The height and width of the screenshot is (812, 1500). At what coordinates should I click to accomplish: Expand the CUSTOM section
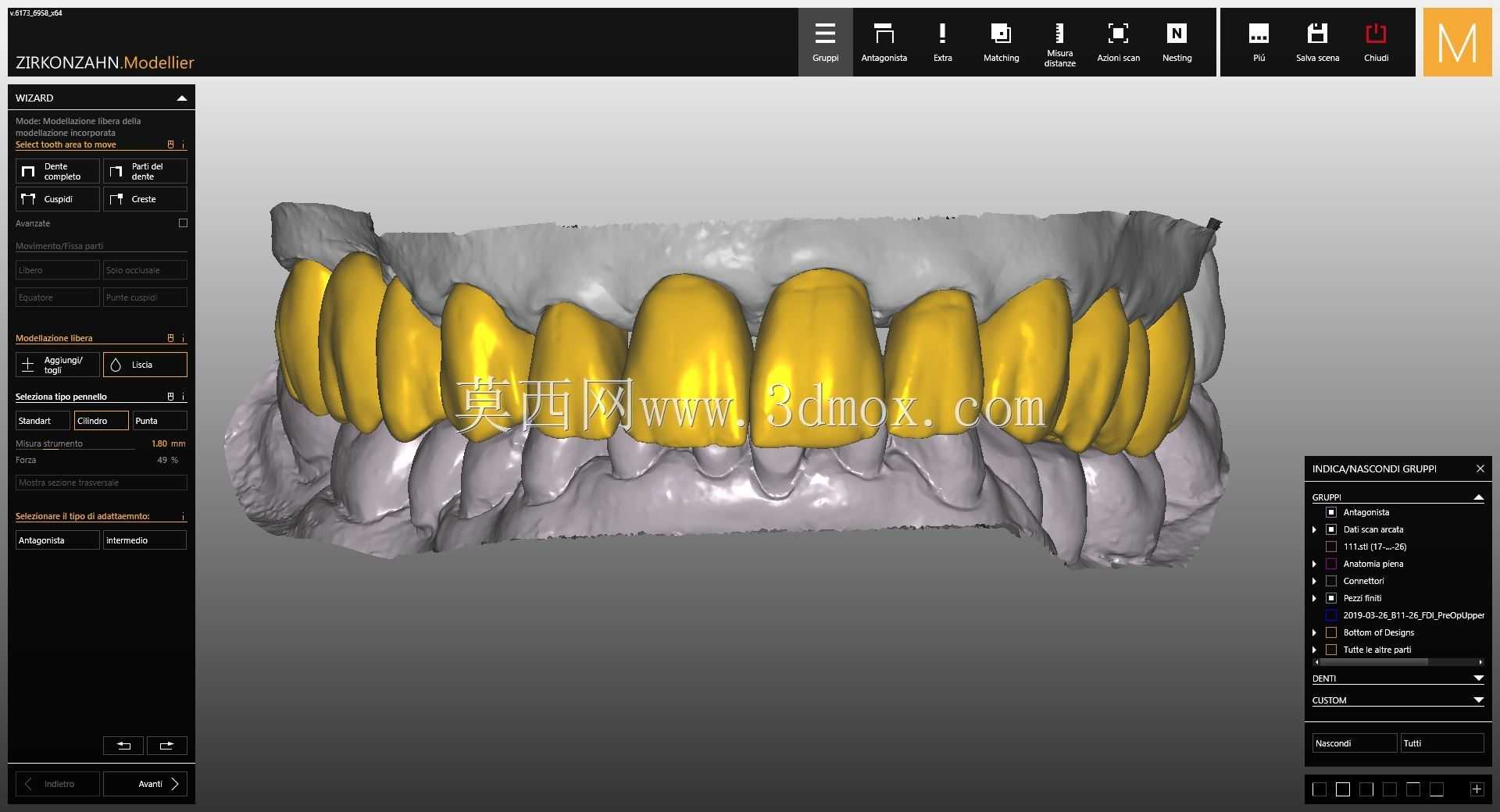[x=1478, y=700]
